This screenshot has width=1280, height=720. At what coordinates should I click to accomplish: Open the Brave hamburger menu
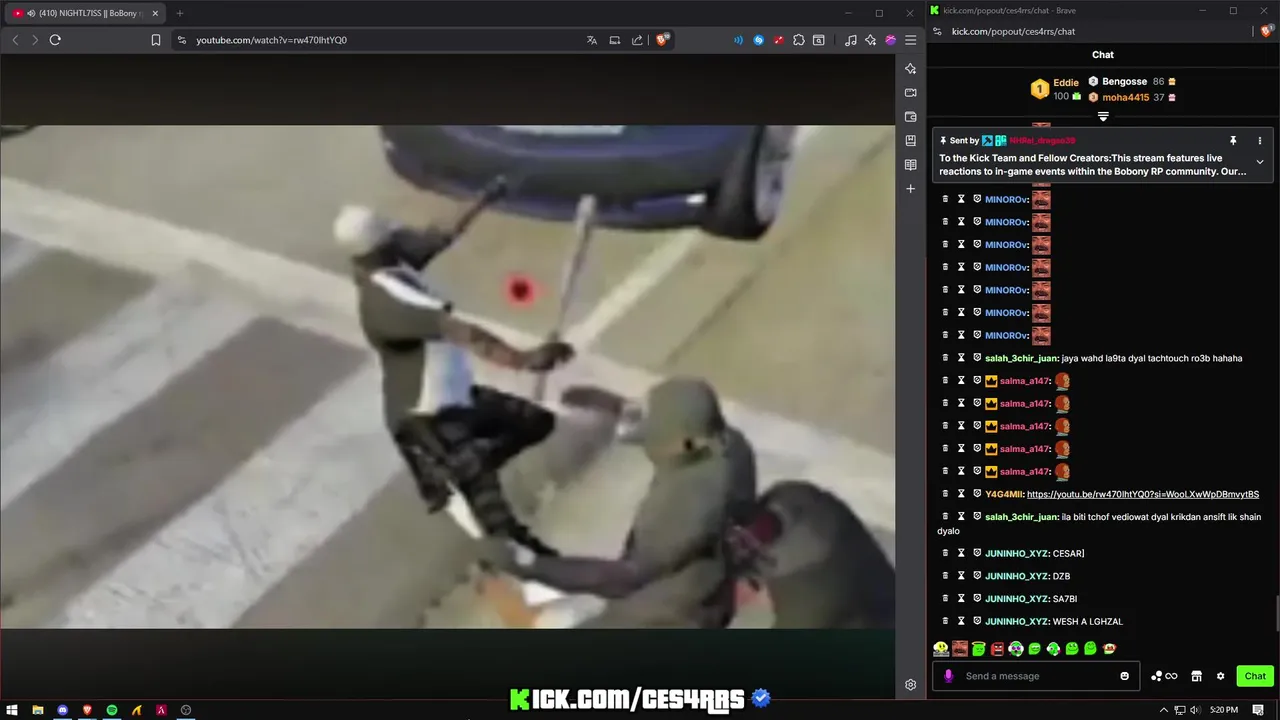point(910,40)
